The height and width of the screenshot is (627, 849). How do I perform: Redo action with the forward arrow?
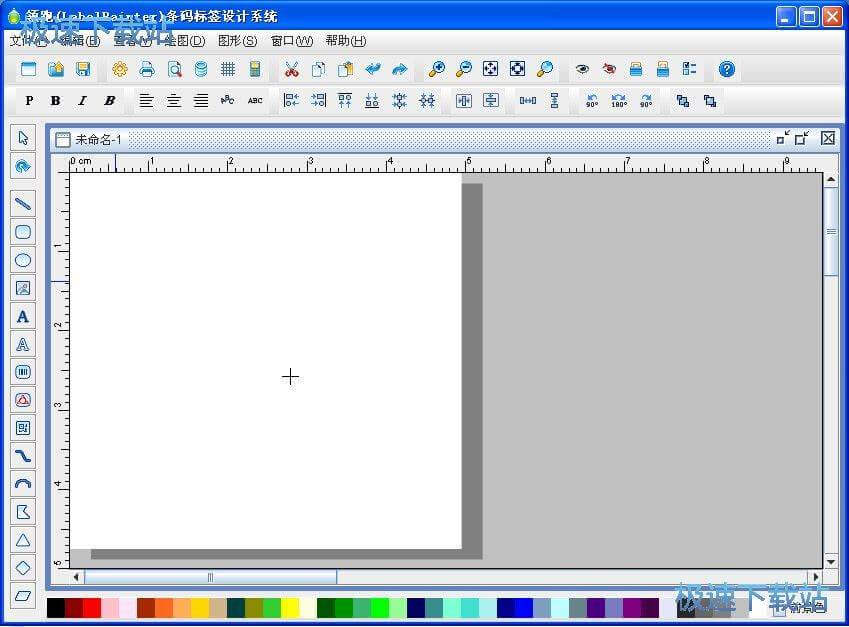[x=400, y=69]
